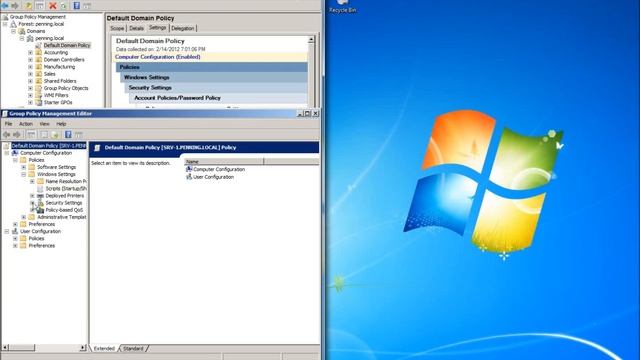Collapse the Windows Settings section in the report
640x360 pixels.
pyautogui.click(x=214, y=77)
